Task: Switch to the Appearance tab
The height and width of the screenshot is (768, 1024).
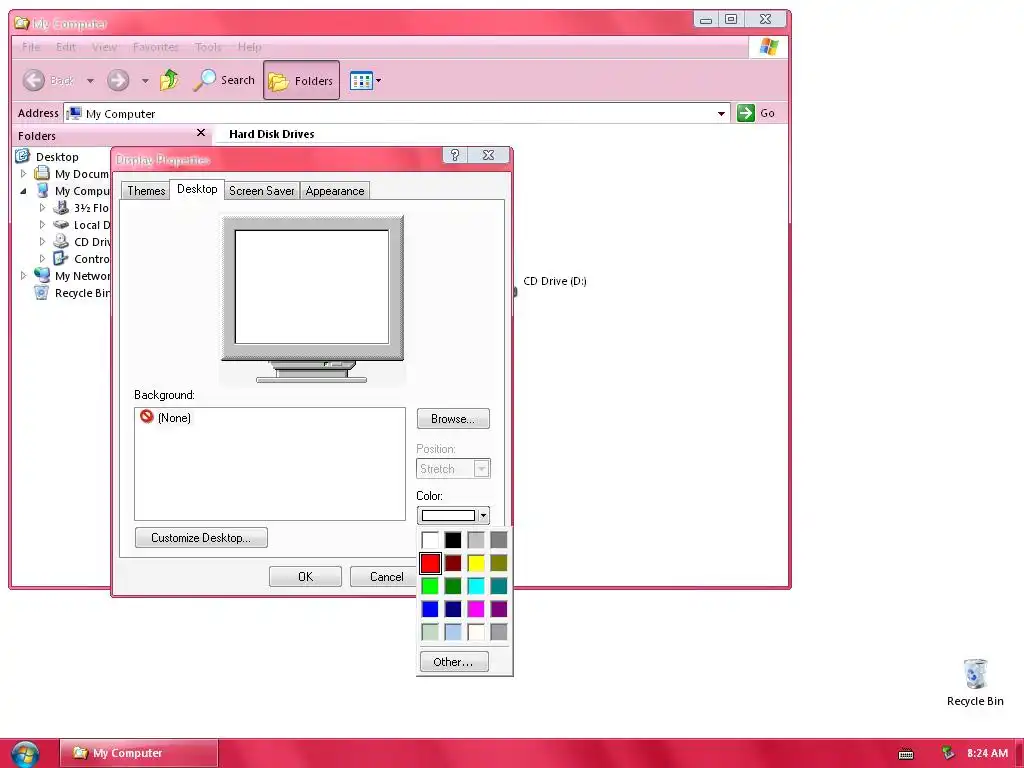Action: point(334,191)
